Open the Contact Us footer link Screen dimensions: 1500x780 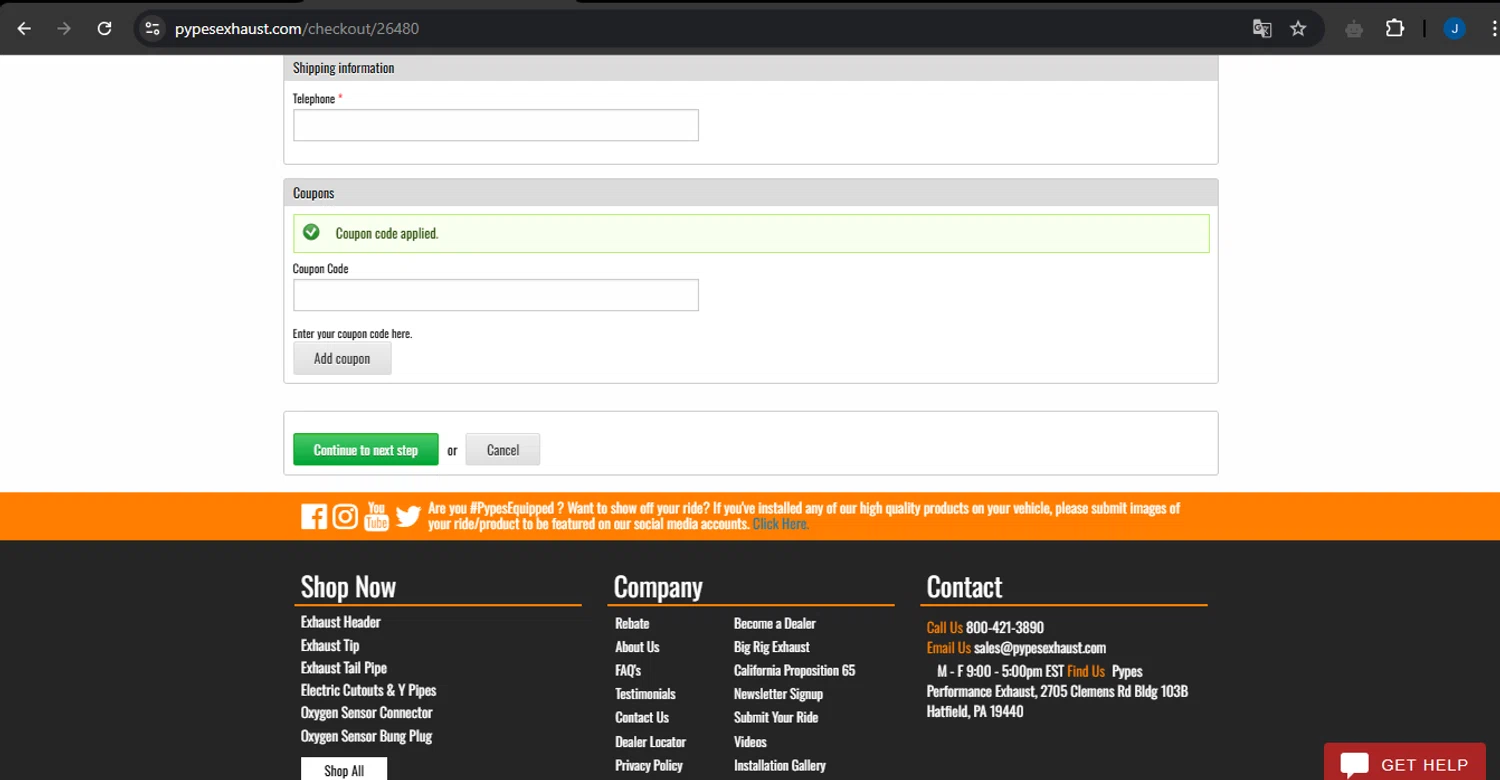642,717
